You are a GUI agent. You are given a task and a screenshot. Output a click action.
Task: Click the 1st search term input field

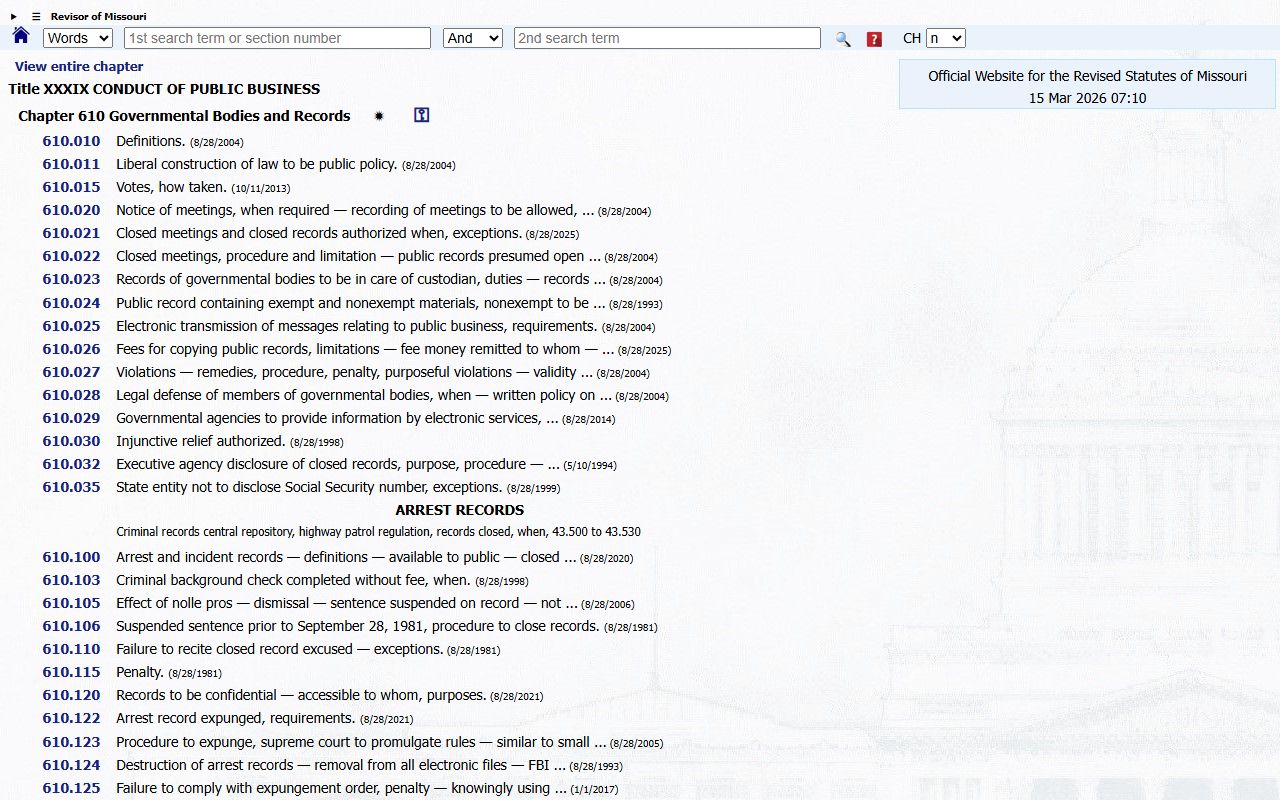click(x=277, y=38)
